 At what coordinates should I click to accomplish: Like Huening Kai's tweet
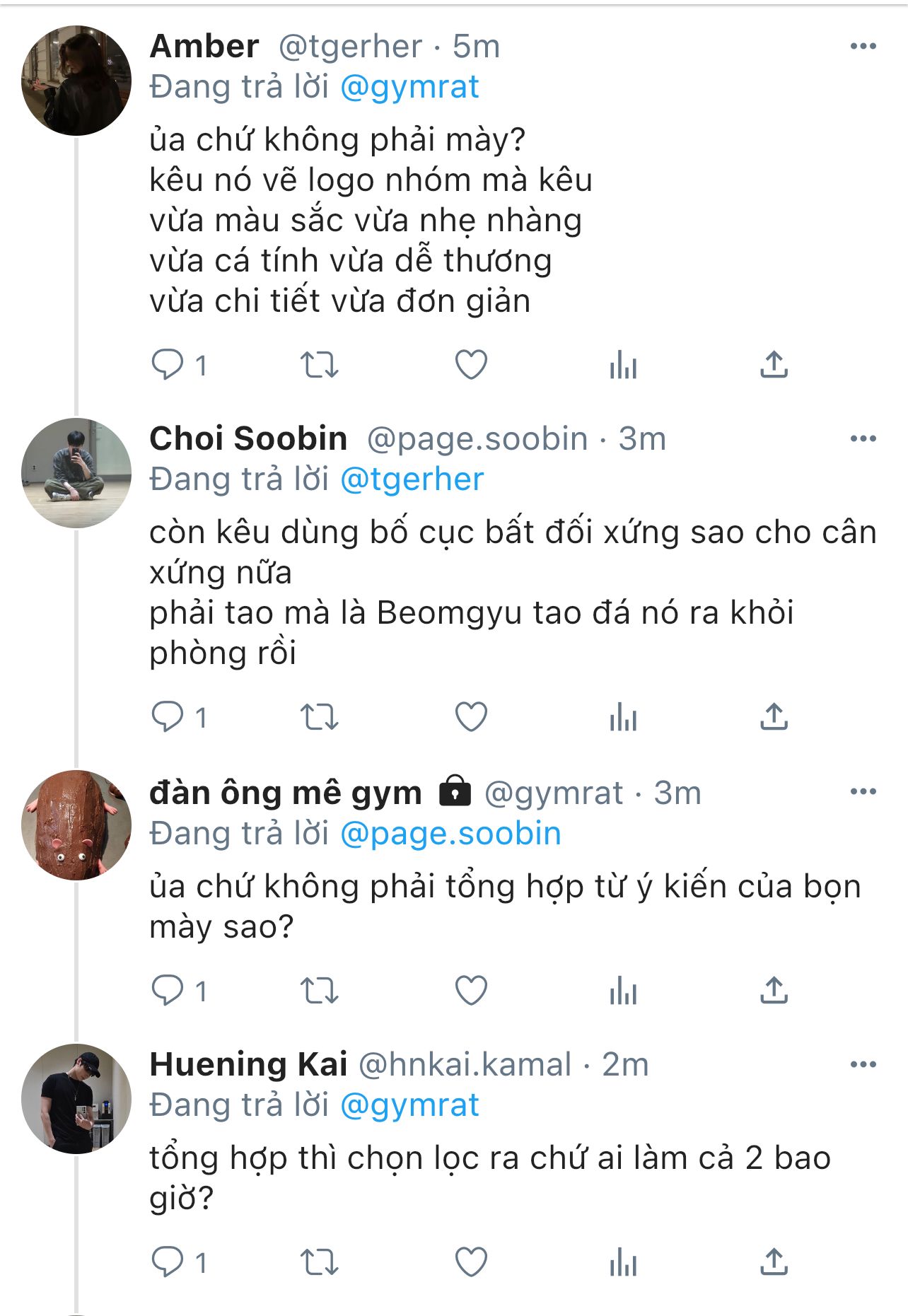pos(471,1262)
